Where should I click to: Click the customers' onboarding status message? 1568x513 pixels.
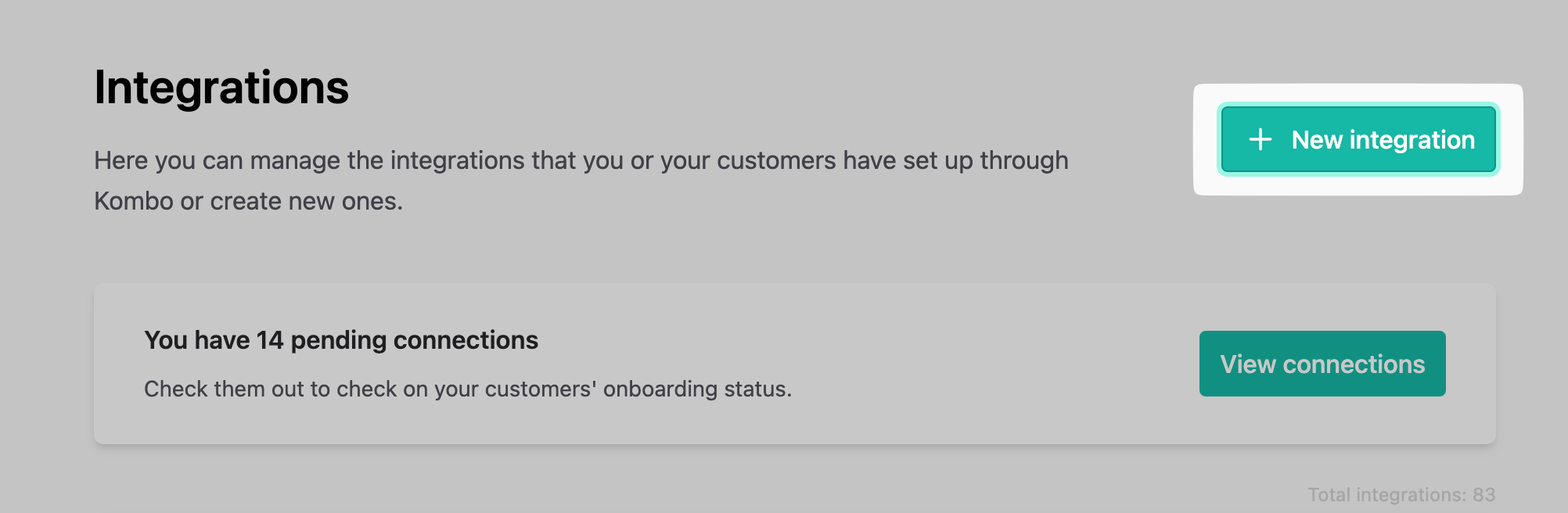(x=469, y=388)
